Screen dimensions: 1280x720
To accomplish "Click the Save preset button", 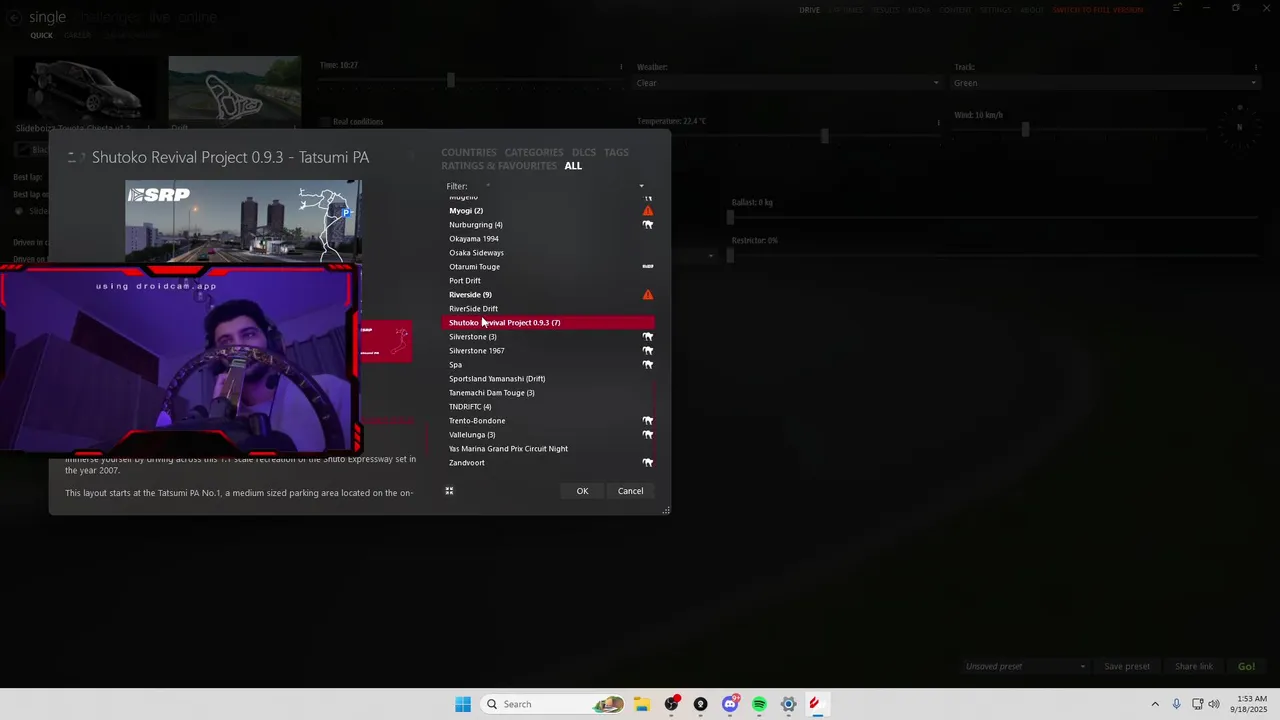I will point(1127,667).
